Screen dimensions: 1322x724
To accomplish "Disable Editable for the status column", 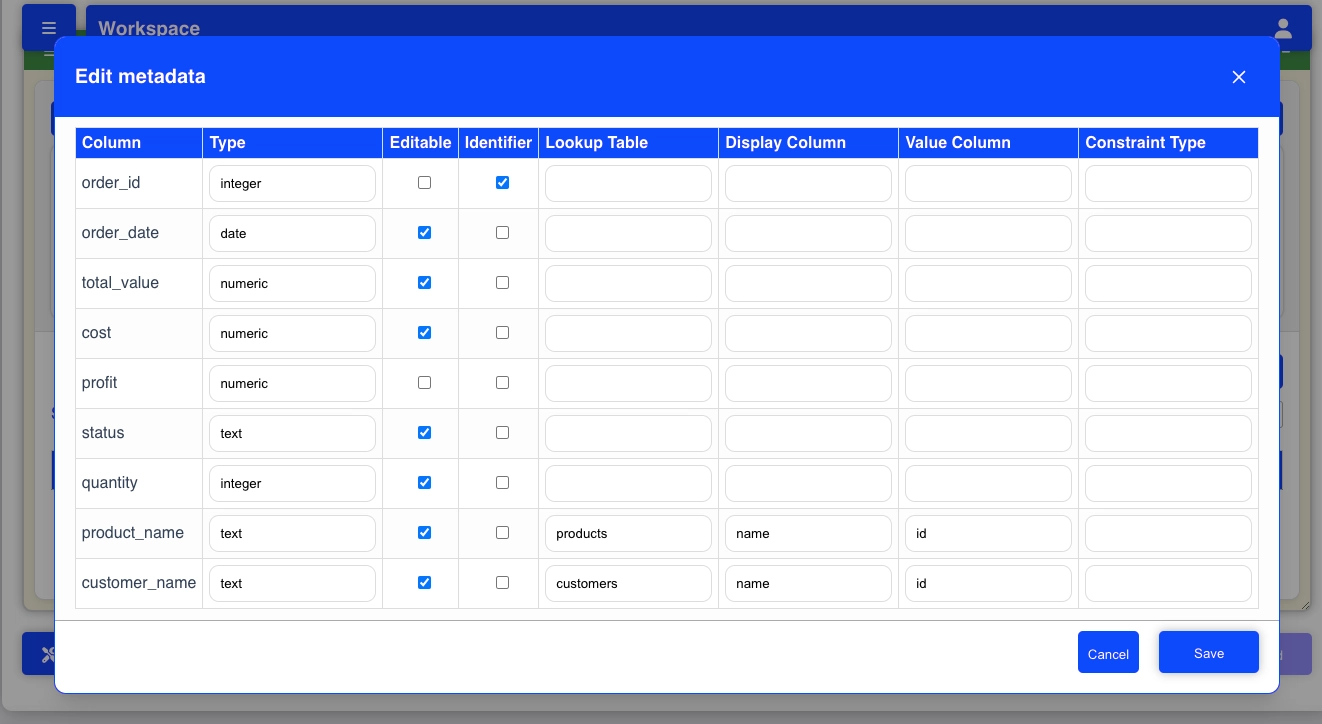I will coord(424,433).
